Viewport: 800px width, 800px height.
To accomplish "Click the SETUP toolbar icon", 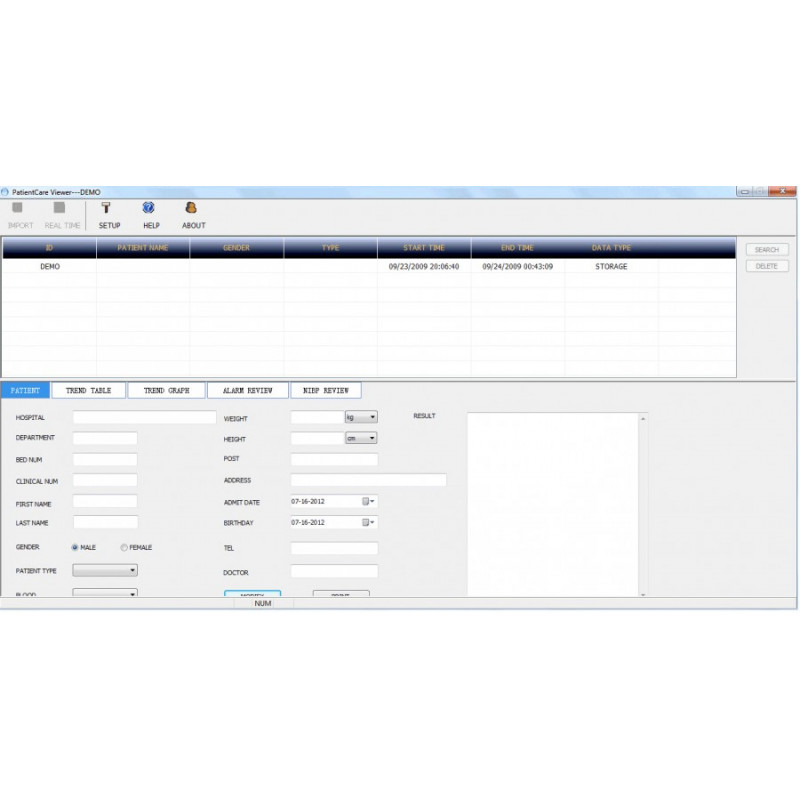I will pyautogui.click(x=105, y=212).
